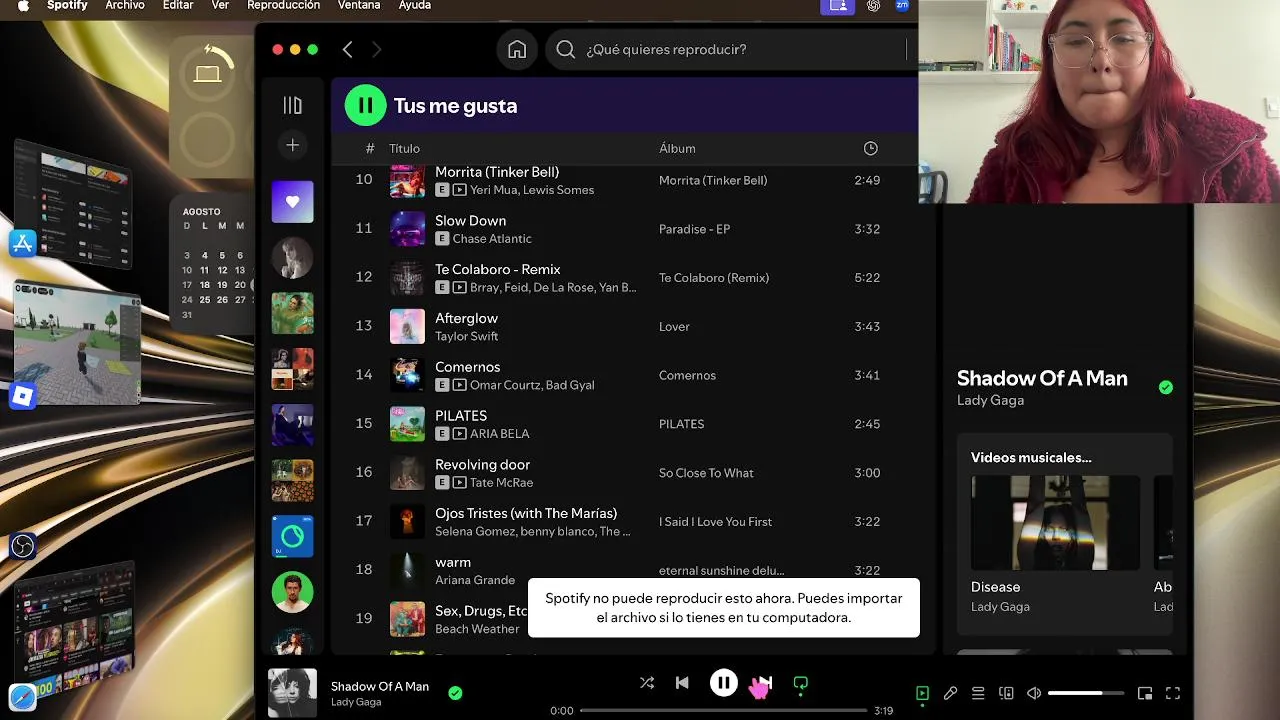Click the Morrita (Tinker Bell) album cover
The image size is (1280, 720).
coord(407,181)
